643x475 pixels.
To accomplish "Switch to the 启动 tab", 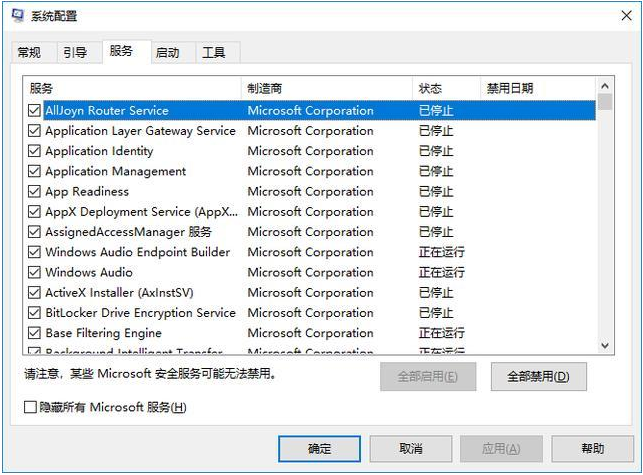I will coord(168,52).
